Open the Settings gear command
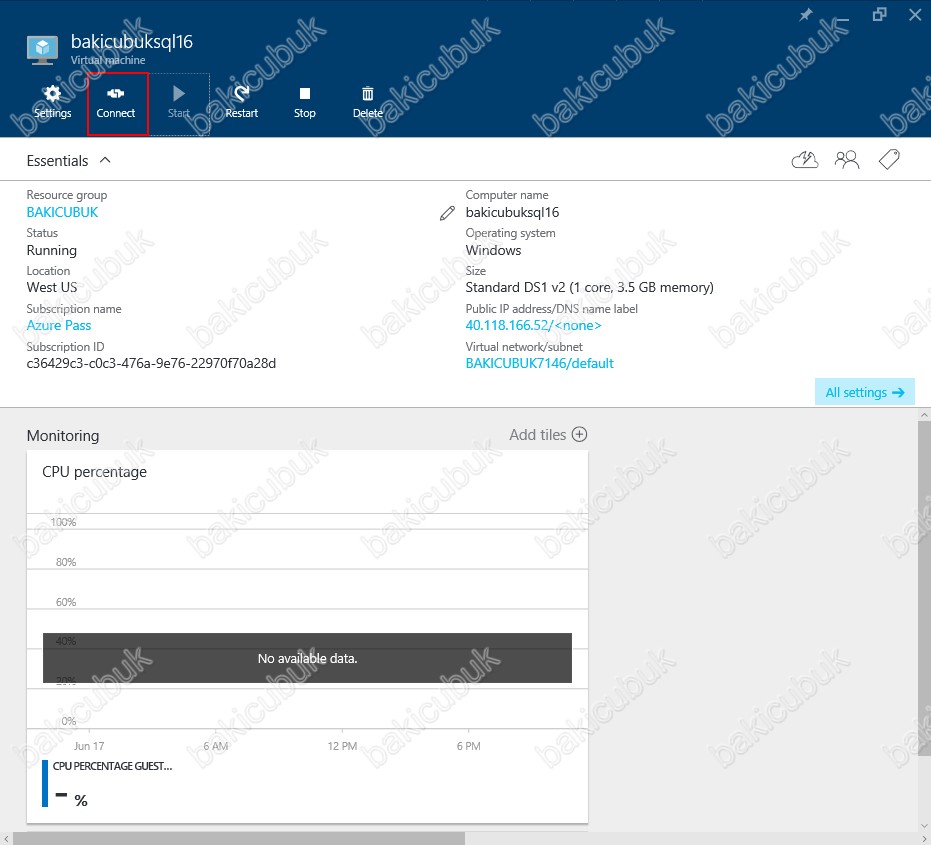931x845 pixels. [x=52, y=102]
